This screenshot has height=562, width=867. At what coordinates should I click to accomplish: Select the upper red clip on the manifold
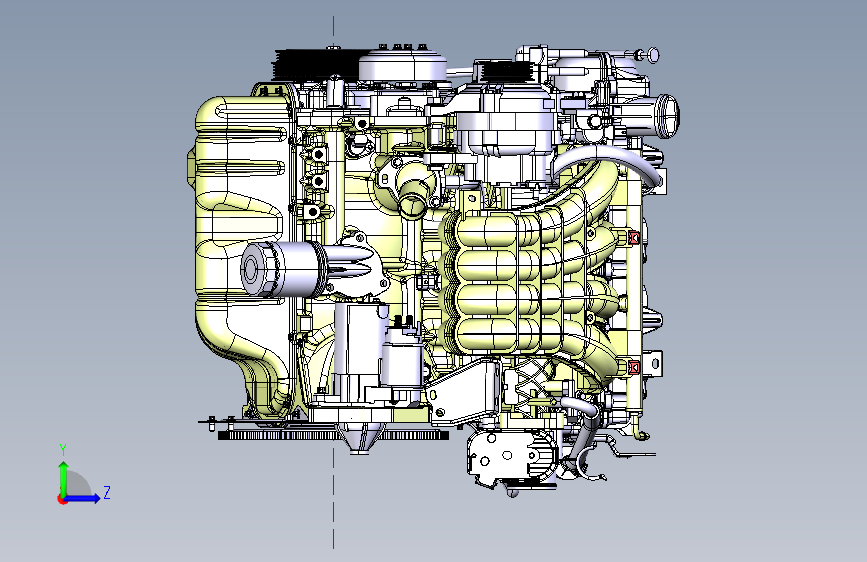pos(634,237)
